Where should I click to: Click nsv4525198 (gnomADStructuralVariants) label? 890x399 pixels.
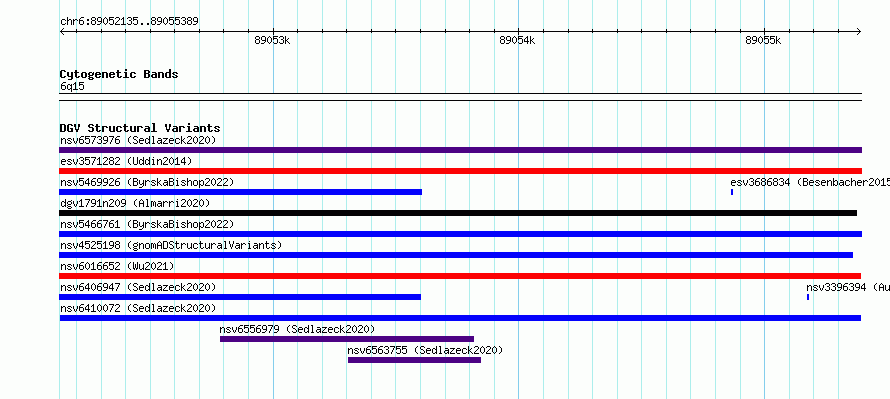(171, 245)
